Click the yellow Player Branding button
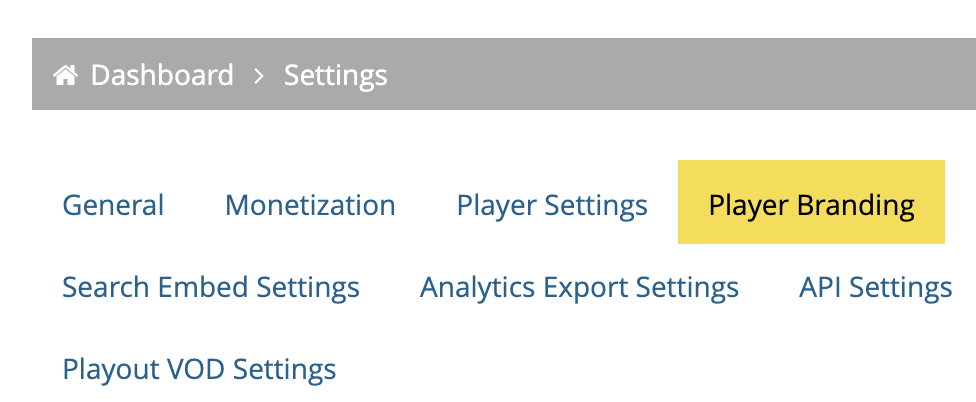Screen dimensions: 976x402 tap(811, 202)
